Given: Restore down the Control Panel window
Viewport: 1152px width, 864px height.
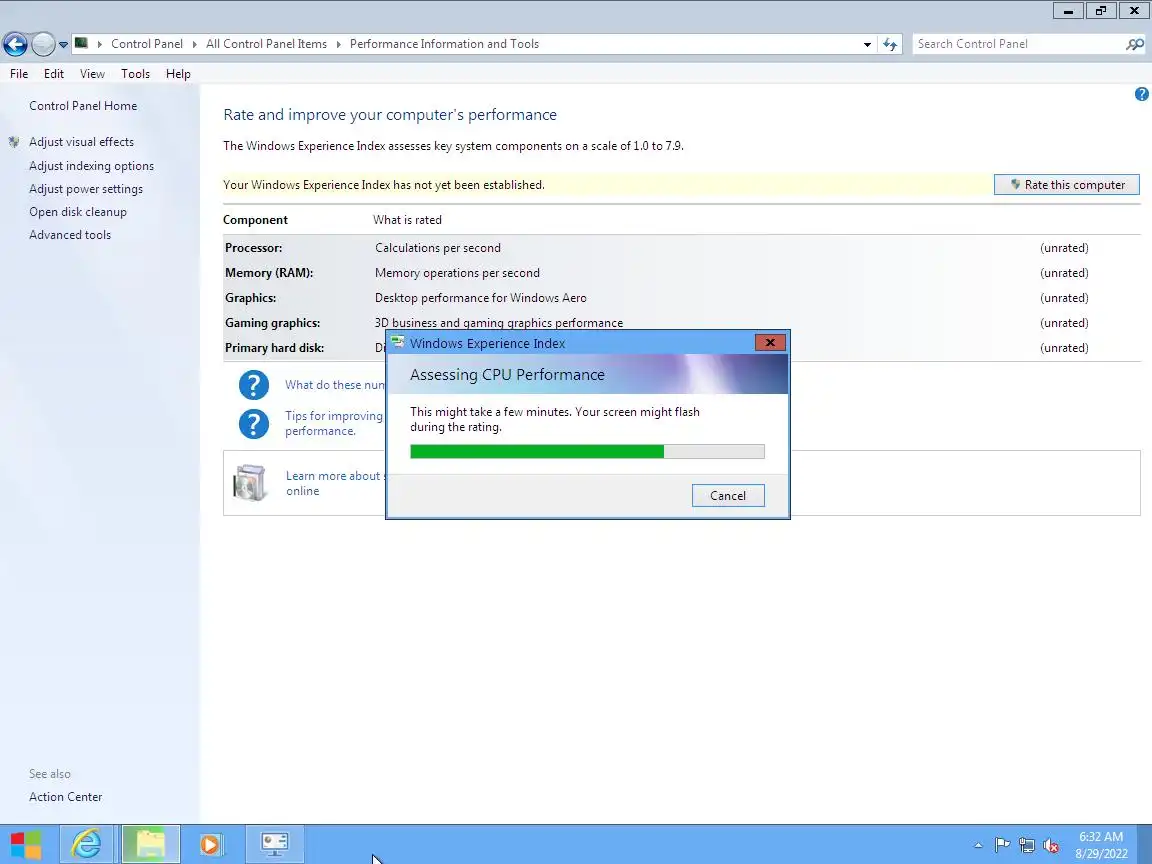Looking at the screenshot, I should tap(1101, 10).
